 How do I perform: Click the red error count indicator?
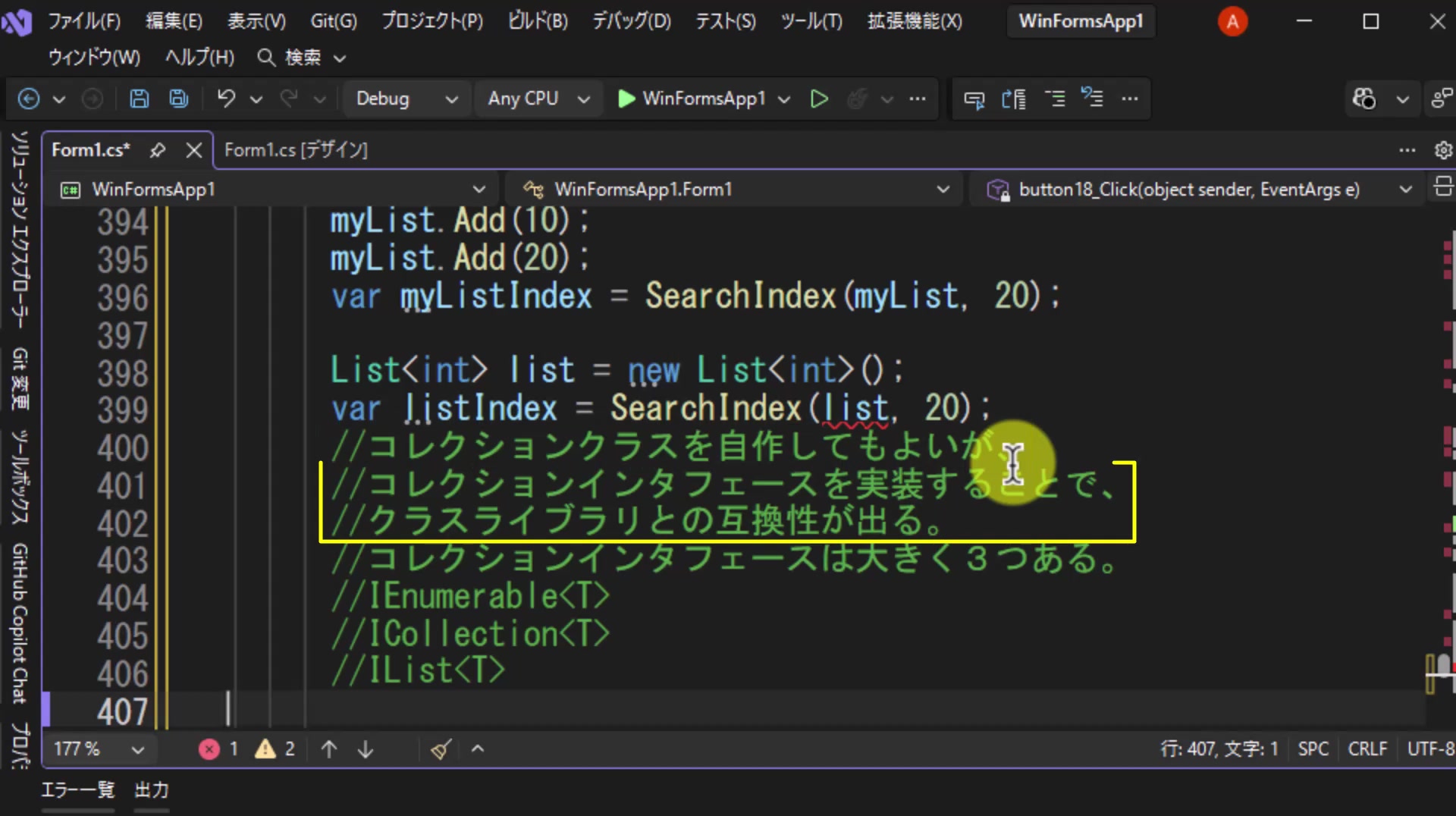tap(218, 749)
